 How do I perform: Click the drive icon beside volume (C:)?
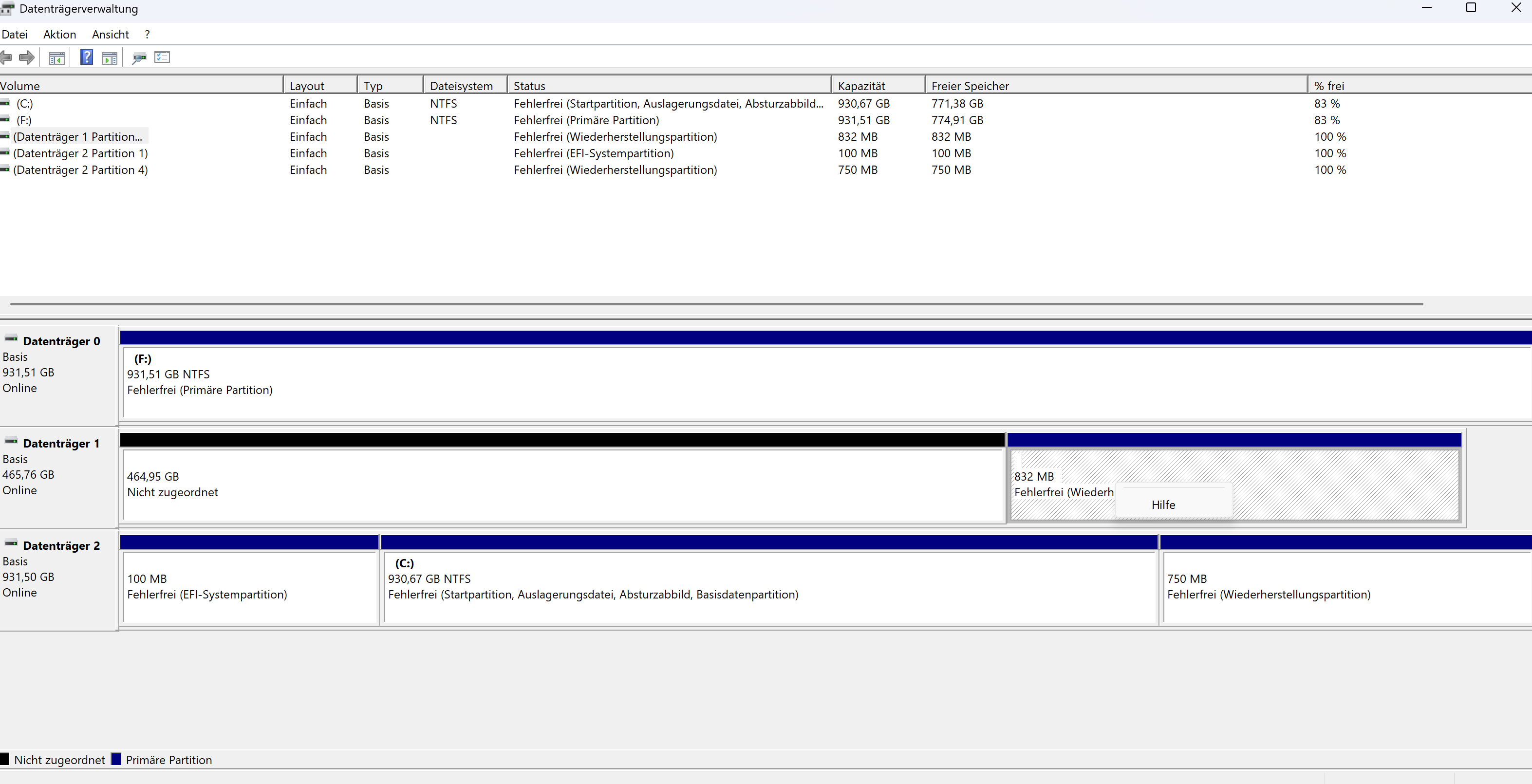click(x=6, y=103)
